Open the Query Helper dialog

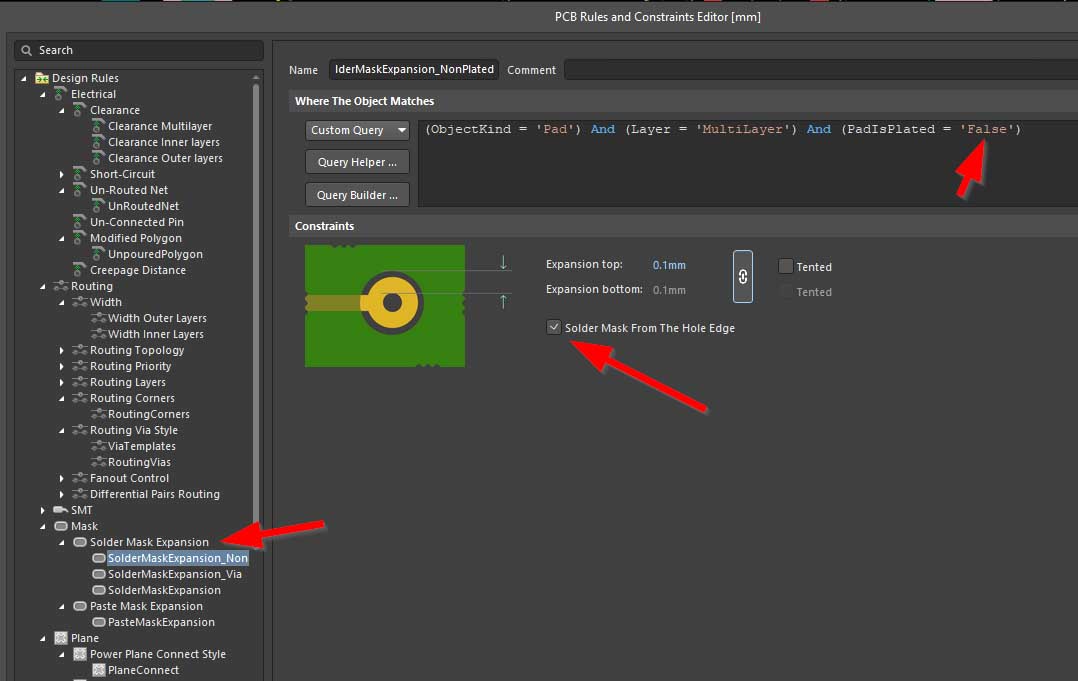(x=357, y=162)
